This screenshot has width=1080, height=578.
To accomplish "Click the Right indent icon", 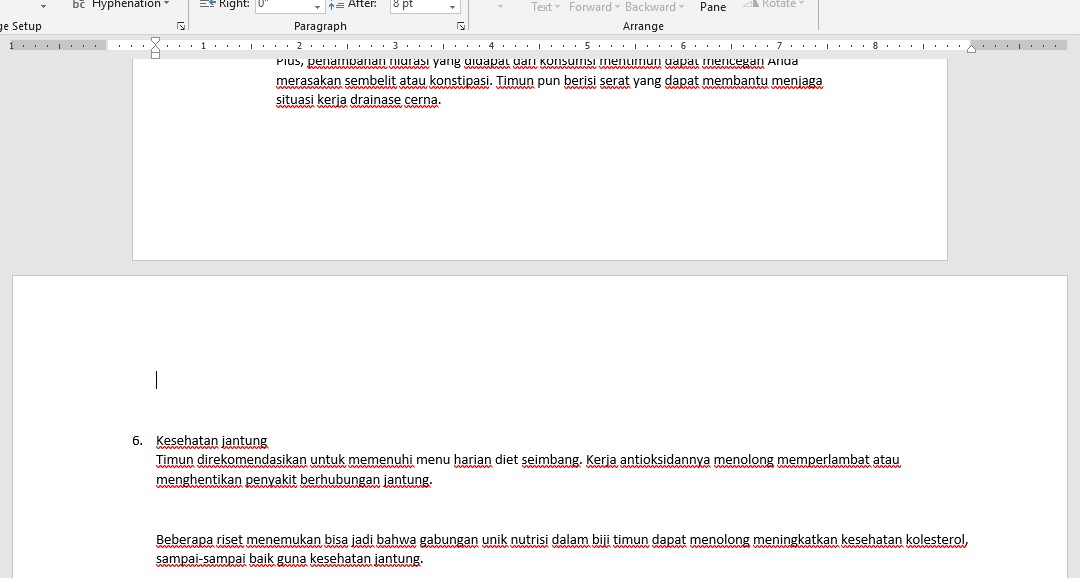I will [207, 5].
